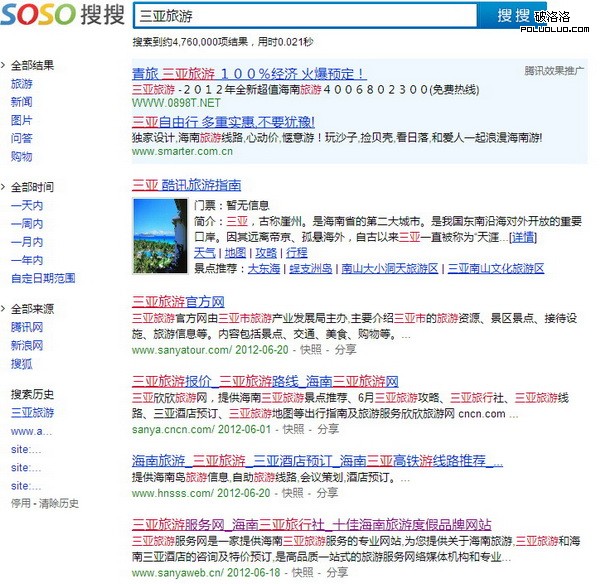600x584 pixels.
Task: Select the 购物 filter in sidebar
Action: [21, 156]
